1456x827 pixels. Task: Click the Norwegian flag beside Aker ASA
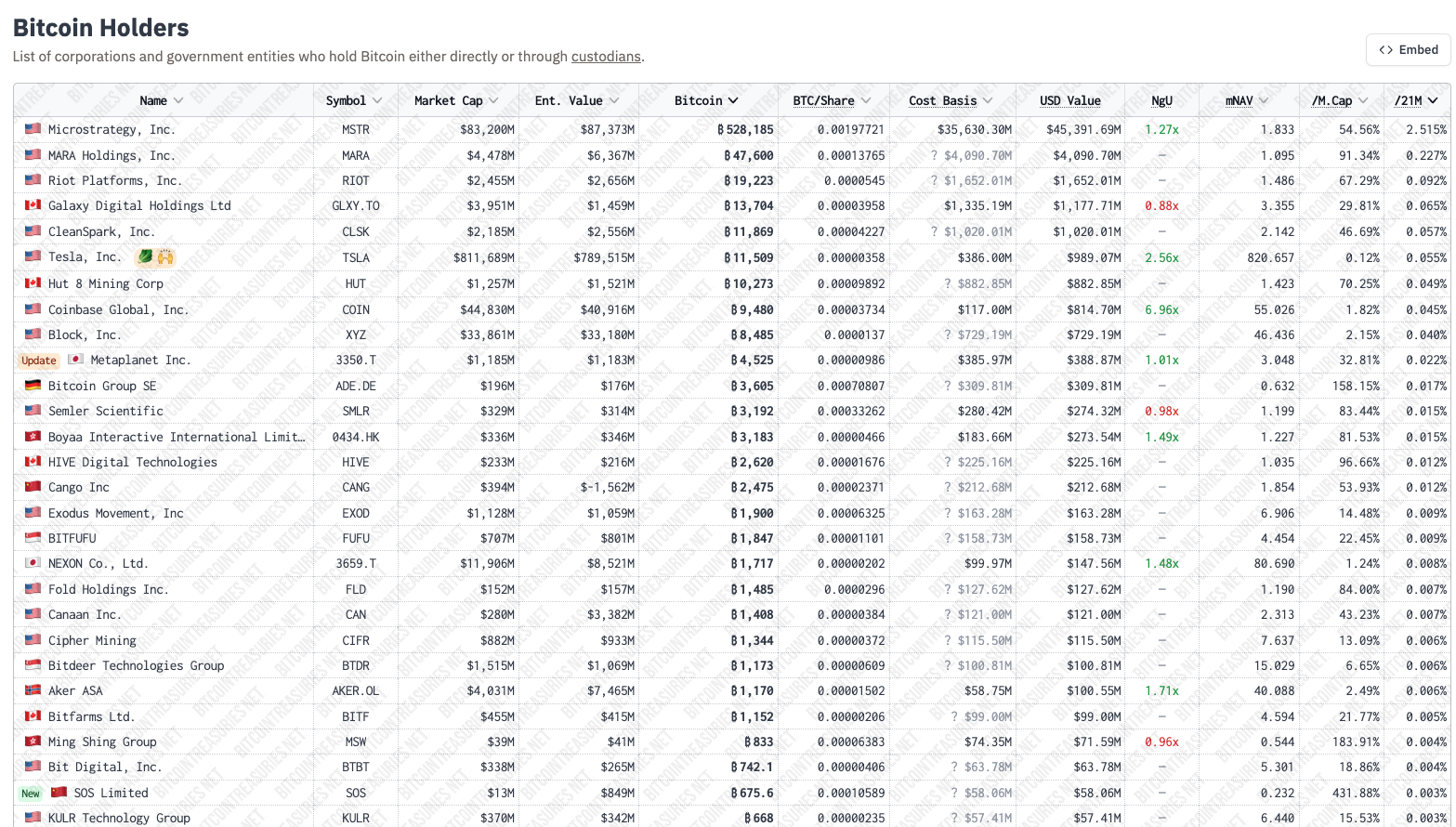(33, 690)
